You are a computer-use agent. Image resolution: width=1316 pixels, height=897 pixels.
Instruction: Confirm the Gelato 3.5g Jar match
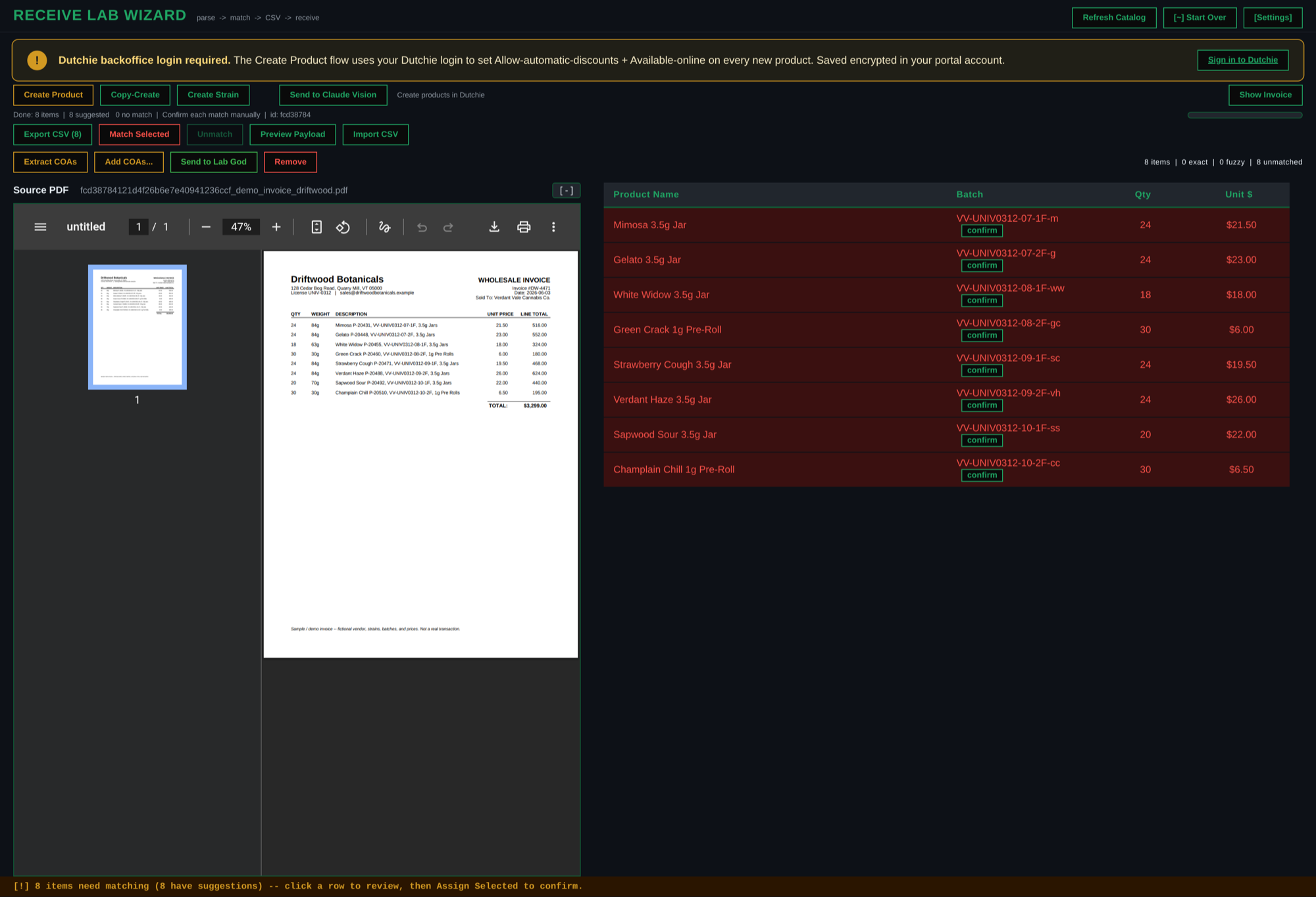(982, 265)
